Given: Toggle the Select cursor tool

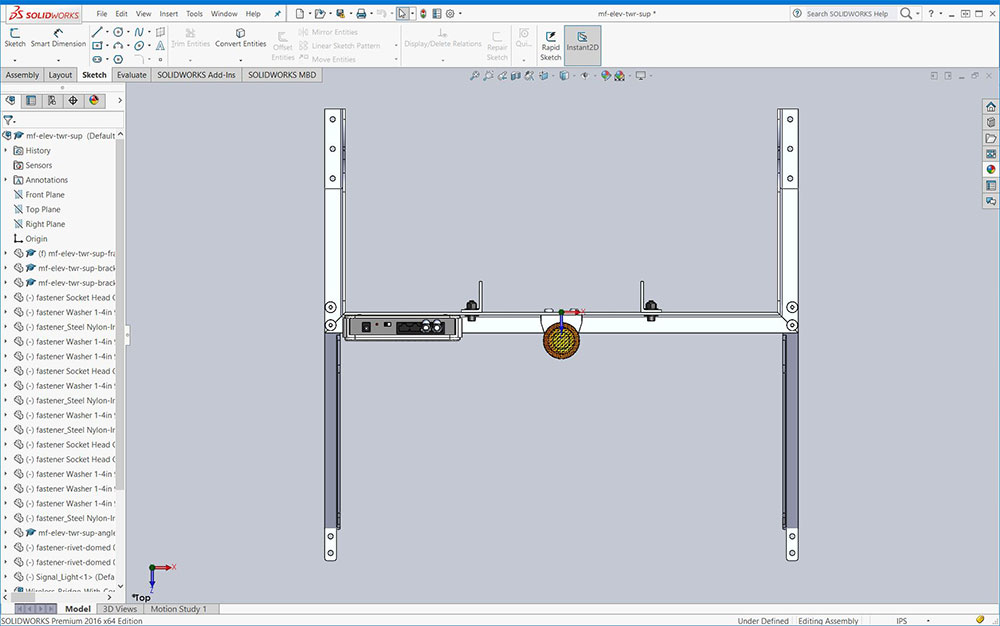Looking at the screenshot, I should pos(402,14).
